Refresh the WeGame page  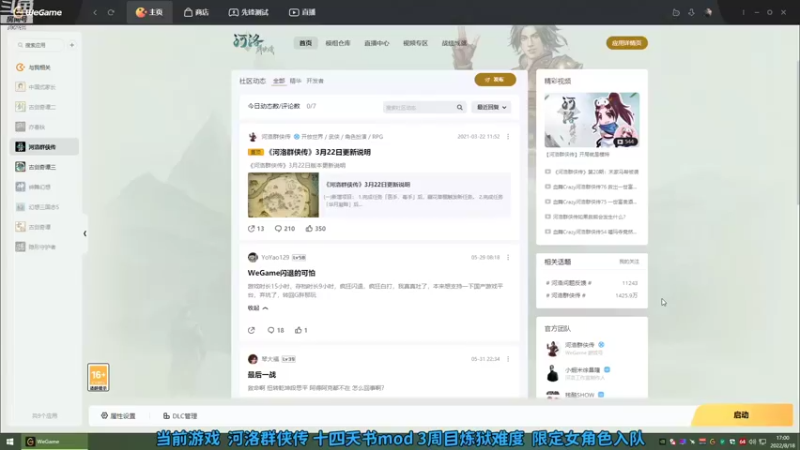pyautogui.click(x=111, y=12)
